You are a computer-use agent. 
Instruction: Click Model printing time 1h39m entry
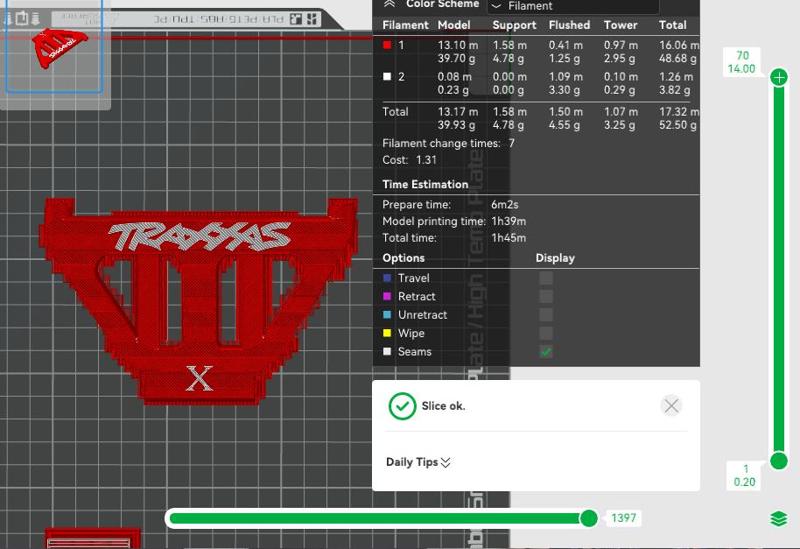[454, 221]
